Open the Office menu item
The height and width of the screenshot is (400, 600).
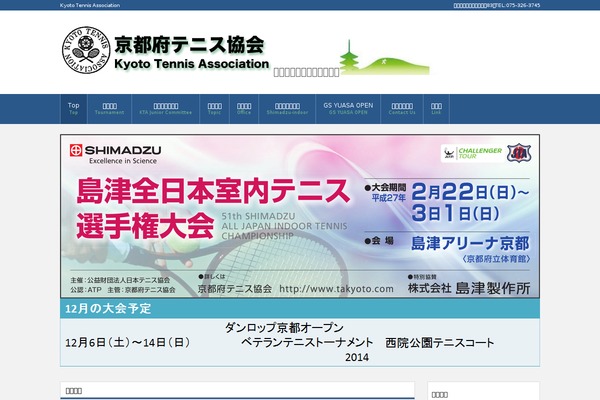[x=244, y=109]
